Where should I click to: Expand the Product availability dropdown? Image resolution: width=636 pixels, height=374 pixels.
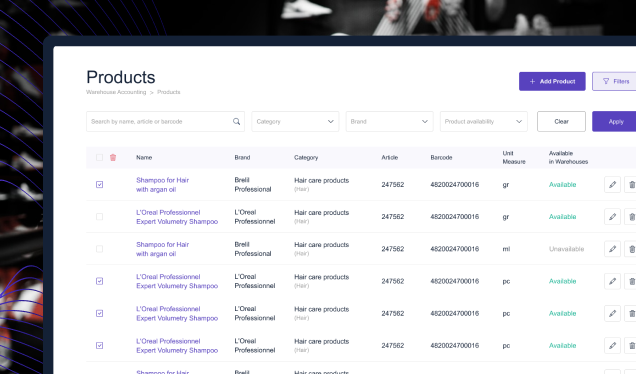(x=483, y=121)
